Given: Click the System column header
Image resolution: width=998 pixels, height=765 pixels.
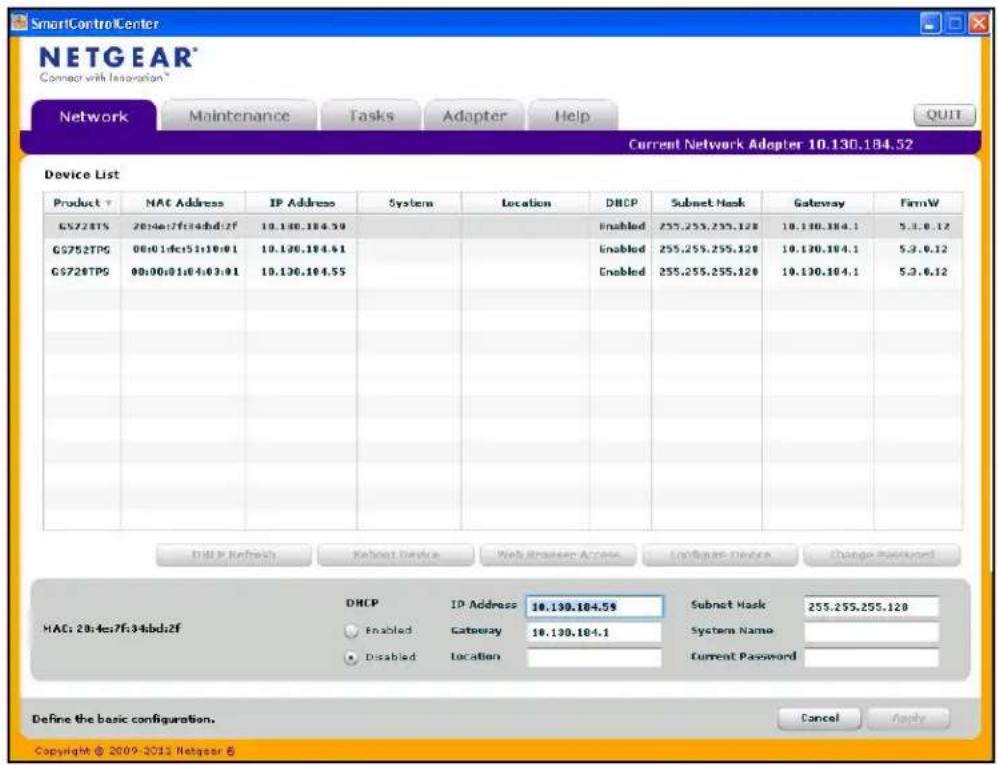Looking at the screenshot, I should [x=410, y=203].
